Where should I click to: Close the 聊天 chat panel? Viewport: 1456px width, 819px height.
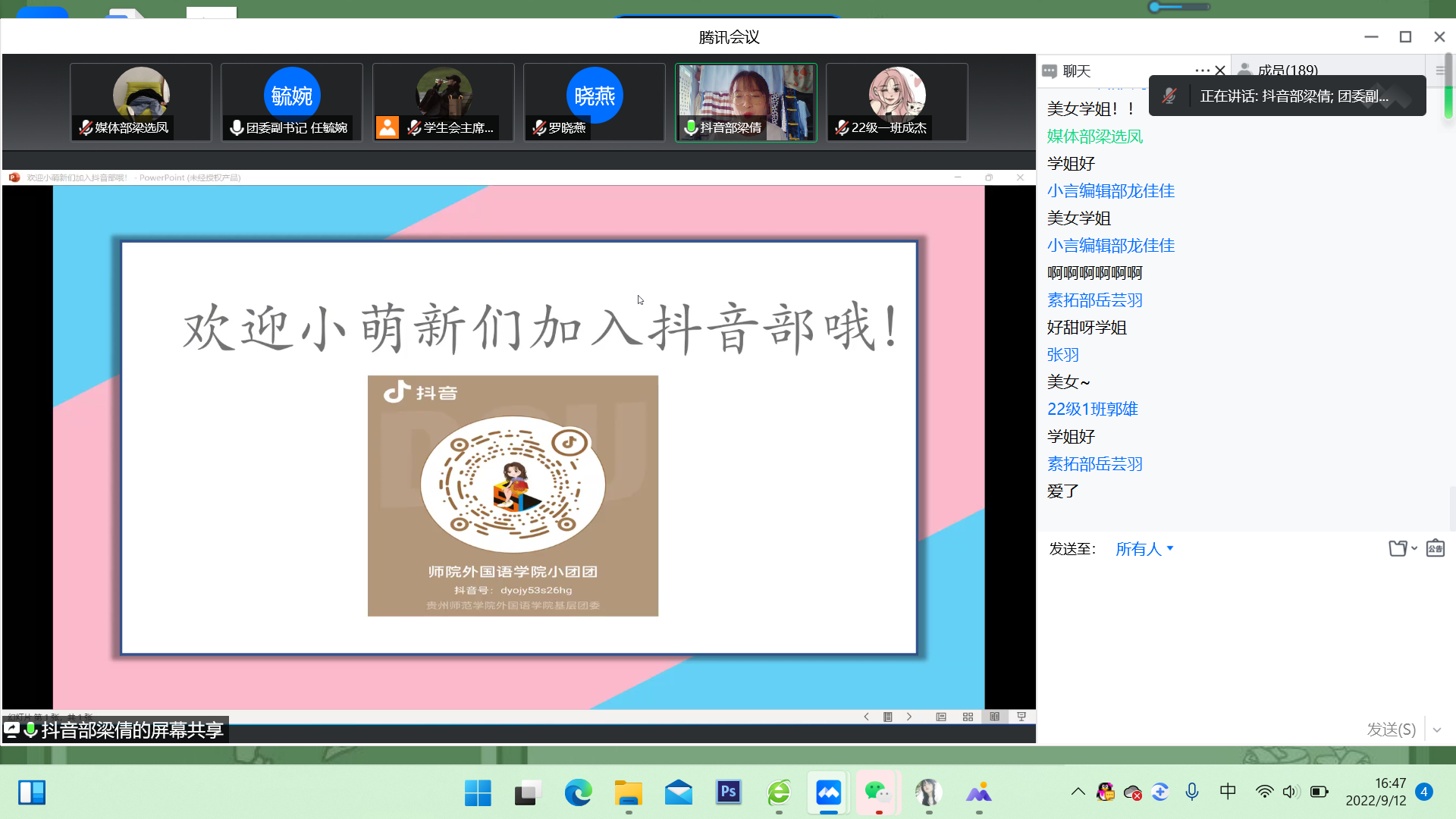point(1220,71)
